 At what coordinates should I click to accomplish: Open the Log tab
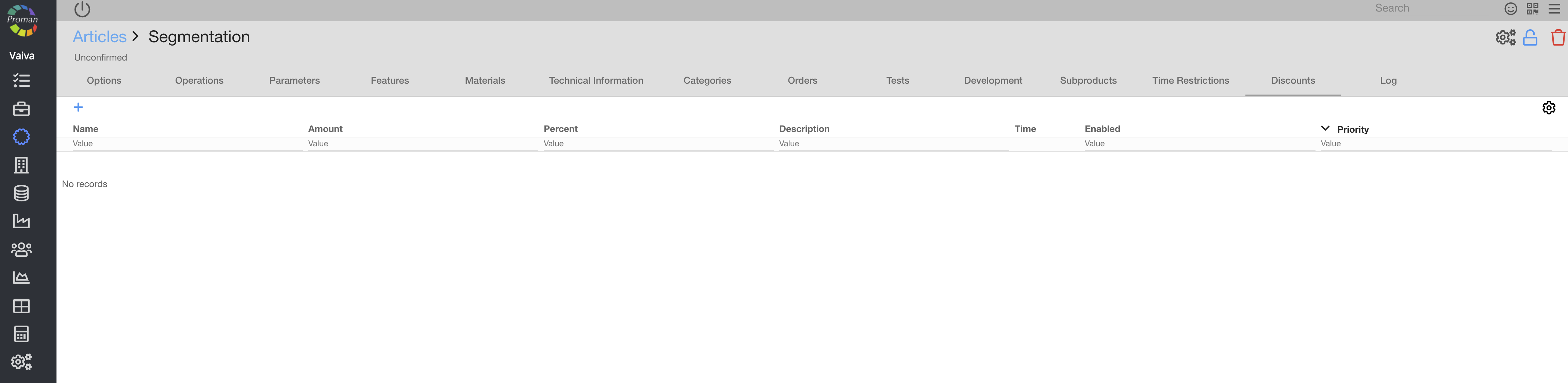point(1388,80)
